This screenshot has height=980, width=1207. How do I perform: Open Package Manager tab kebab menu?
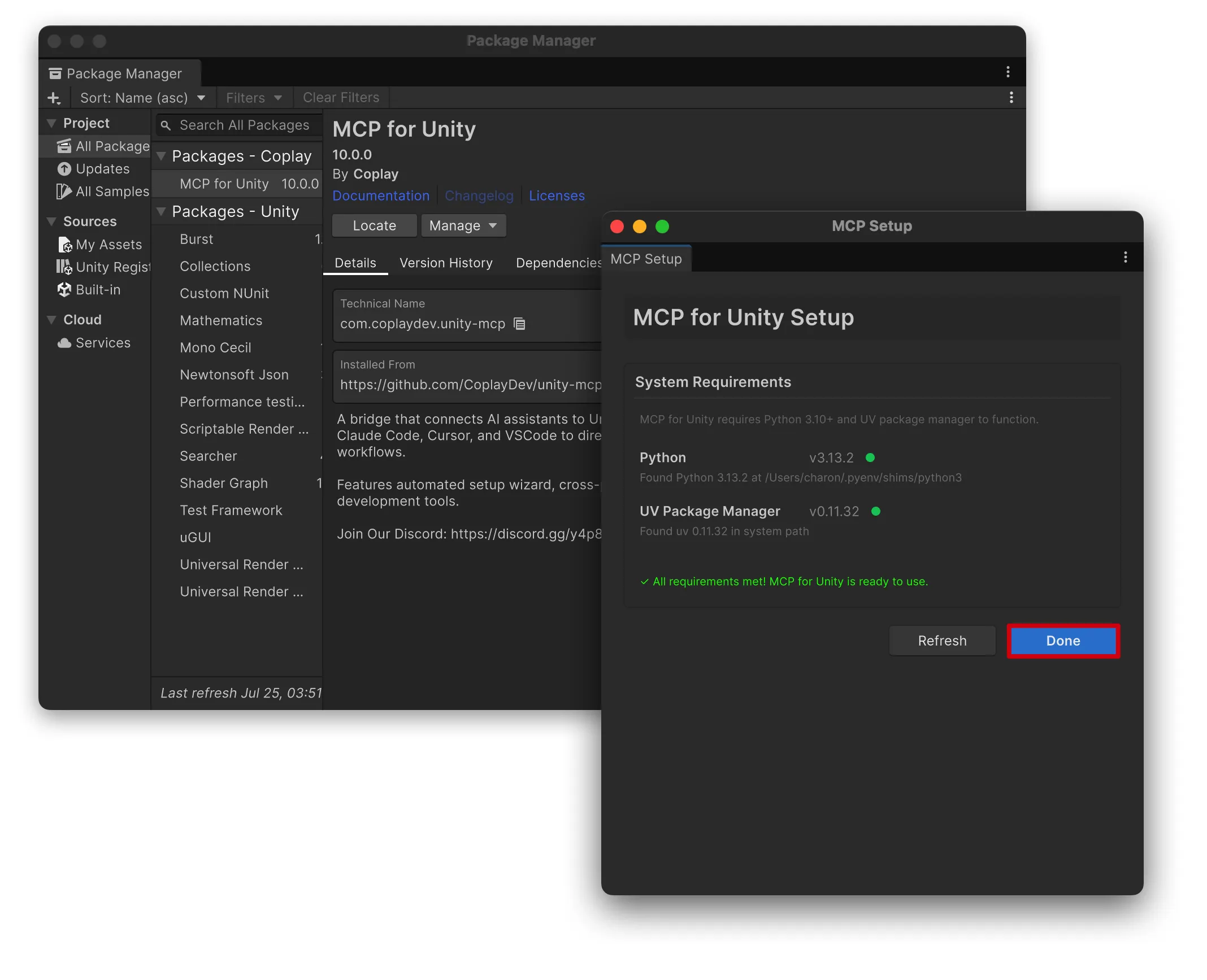click(1008, 72)
